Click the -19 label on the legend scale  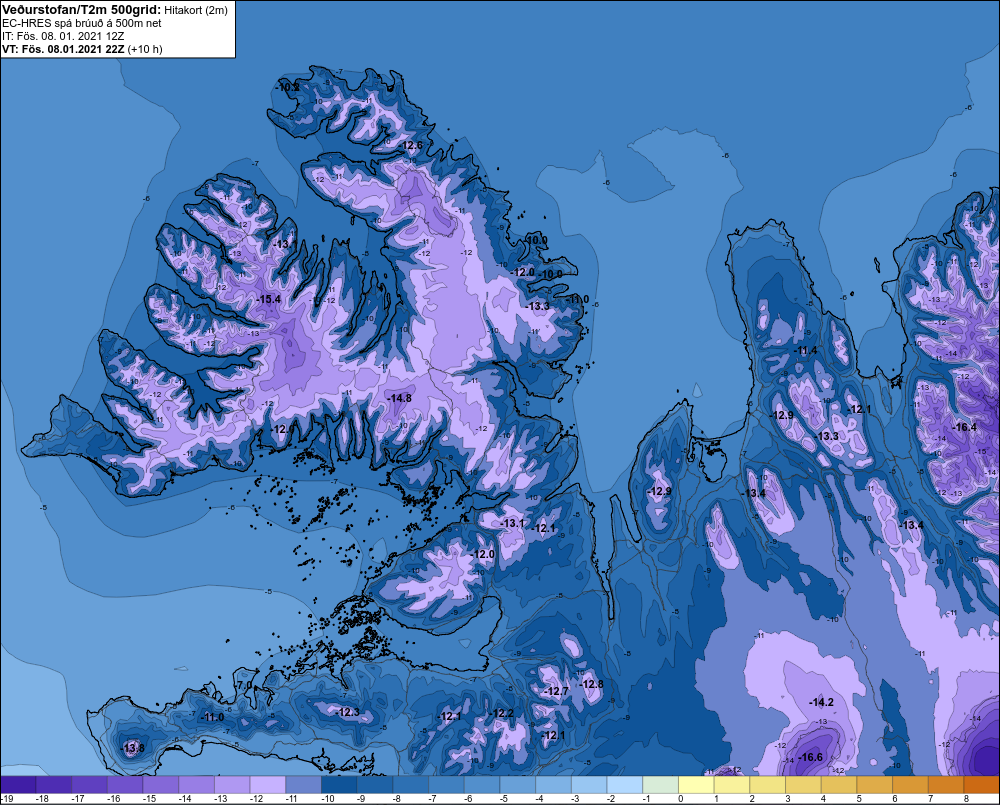[7, 799]
